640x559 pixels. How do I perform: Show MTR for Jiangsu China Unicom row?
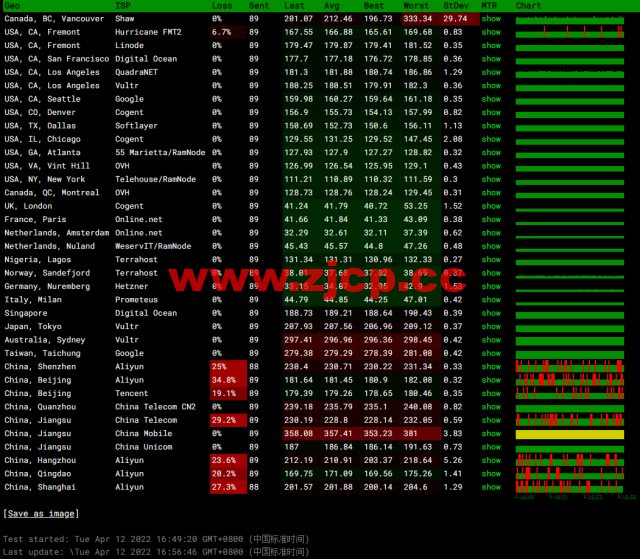(x=491, y=447)
